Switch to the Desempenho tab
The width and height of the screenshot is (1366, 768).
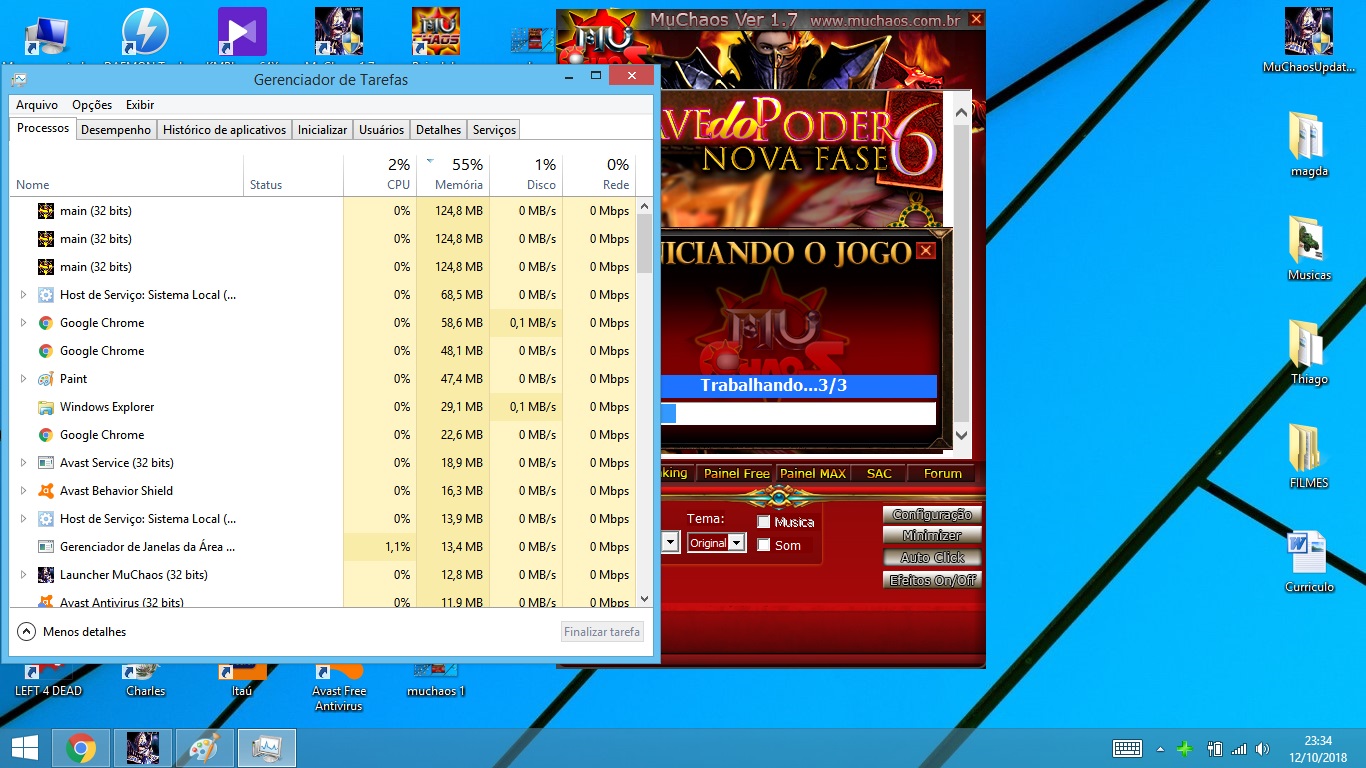click(x=116, y=130)
